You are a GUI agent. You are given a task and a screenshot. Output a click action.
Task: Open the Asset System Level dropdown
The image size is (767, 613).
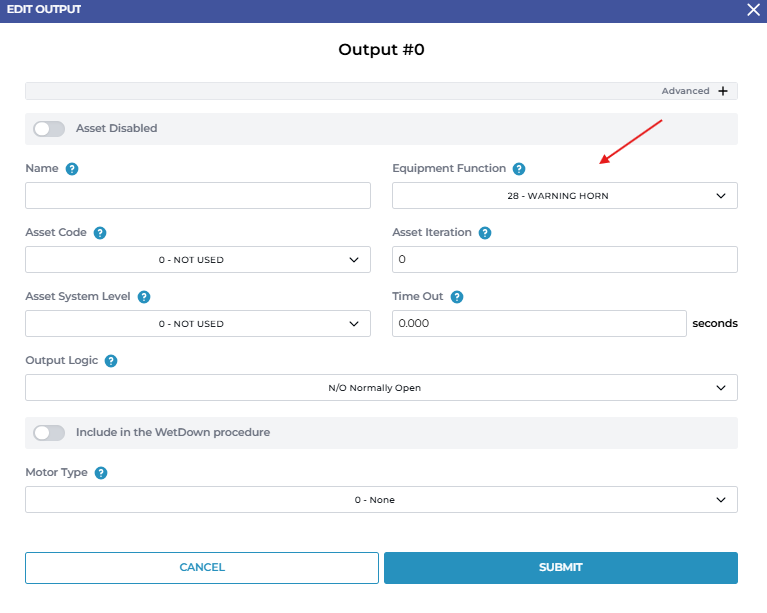tap(197, 324)
